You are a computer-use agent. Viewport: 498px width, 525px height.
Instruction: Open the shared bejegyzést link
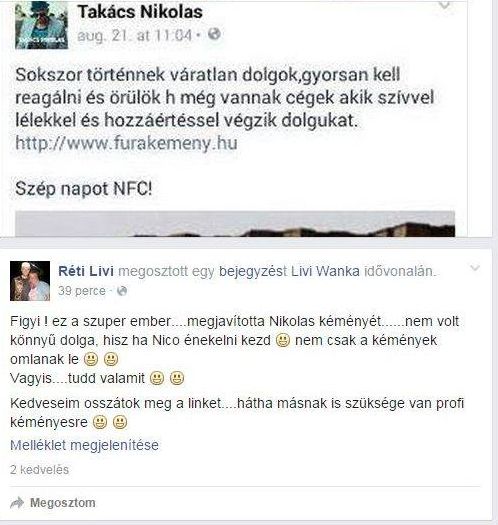[253, 271]
